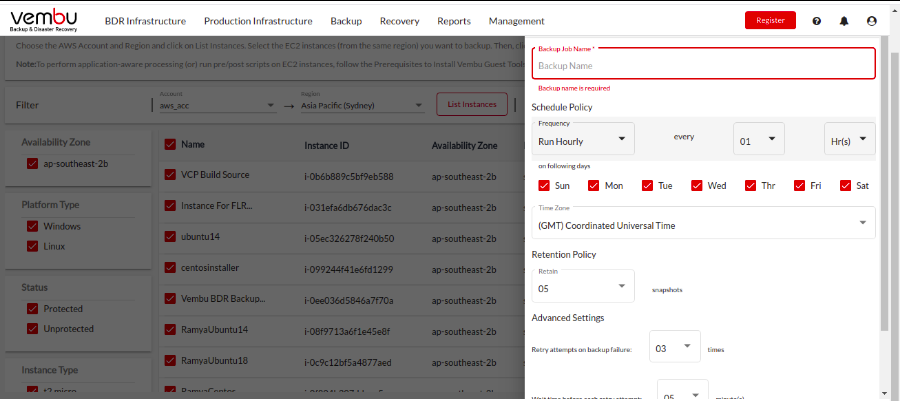Viewport: 900px width, 401px height.
Task: Click instance ID i-0ee036d5846a7f70a
Action: point(349,301)
